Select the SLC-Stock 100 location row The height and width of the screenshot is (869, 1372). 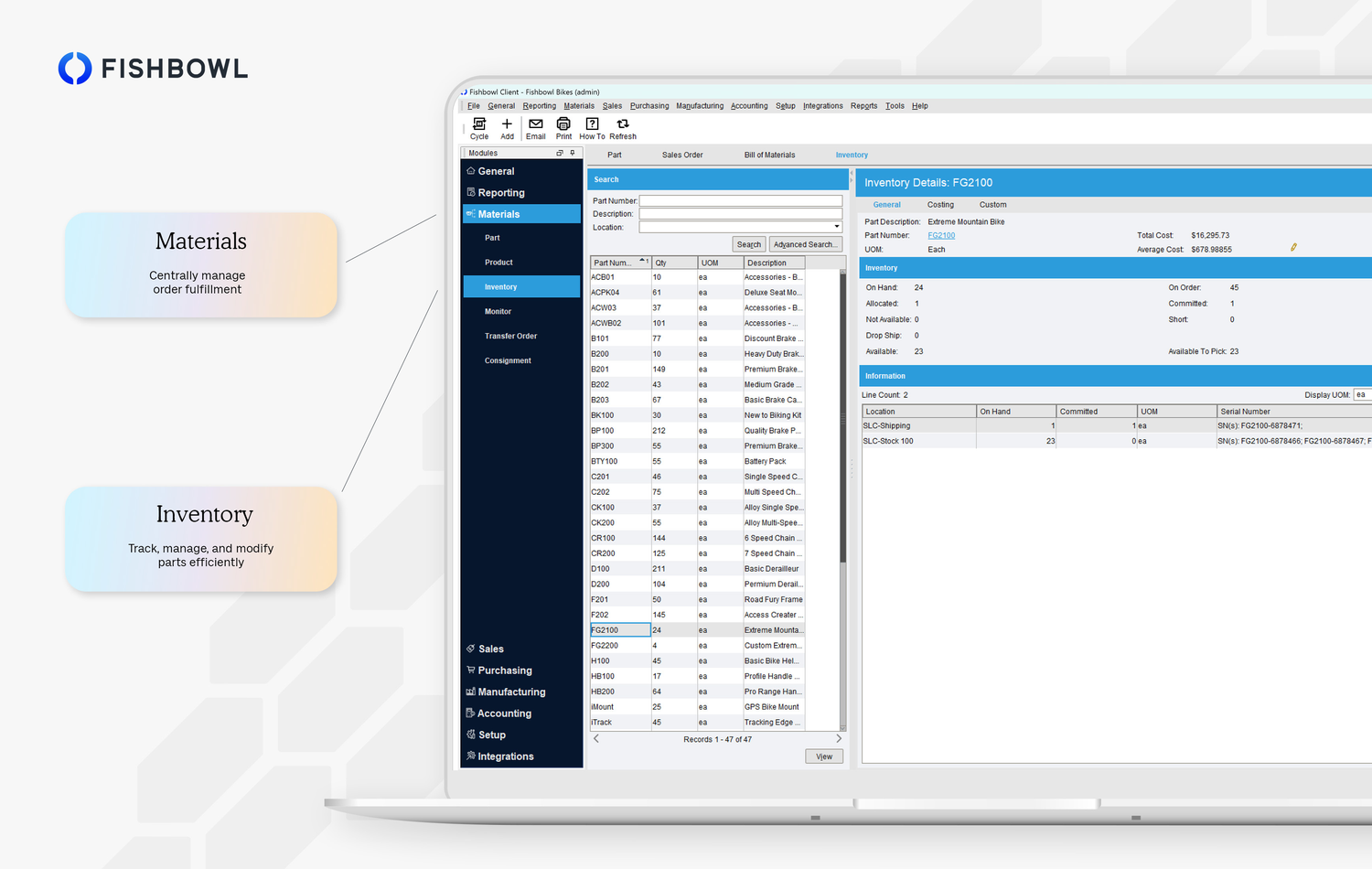click(x=1117, y=441)
